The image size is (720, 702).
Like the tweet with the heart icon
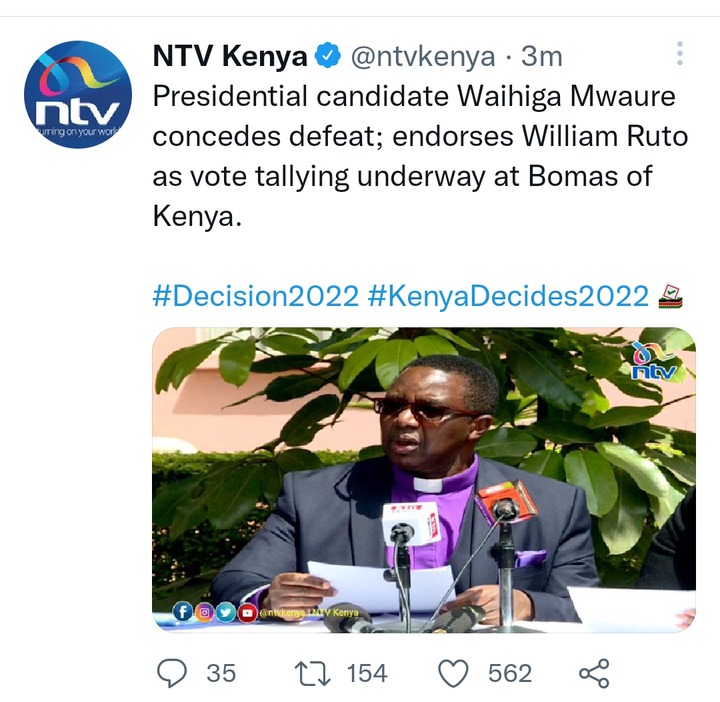coord(453,673)
